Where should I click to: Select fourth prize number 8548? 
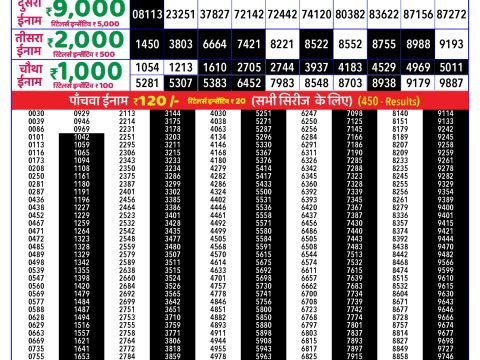316,83
